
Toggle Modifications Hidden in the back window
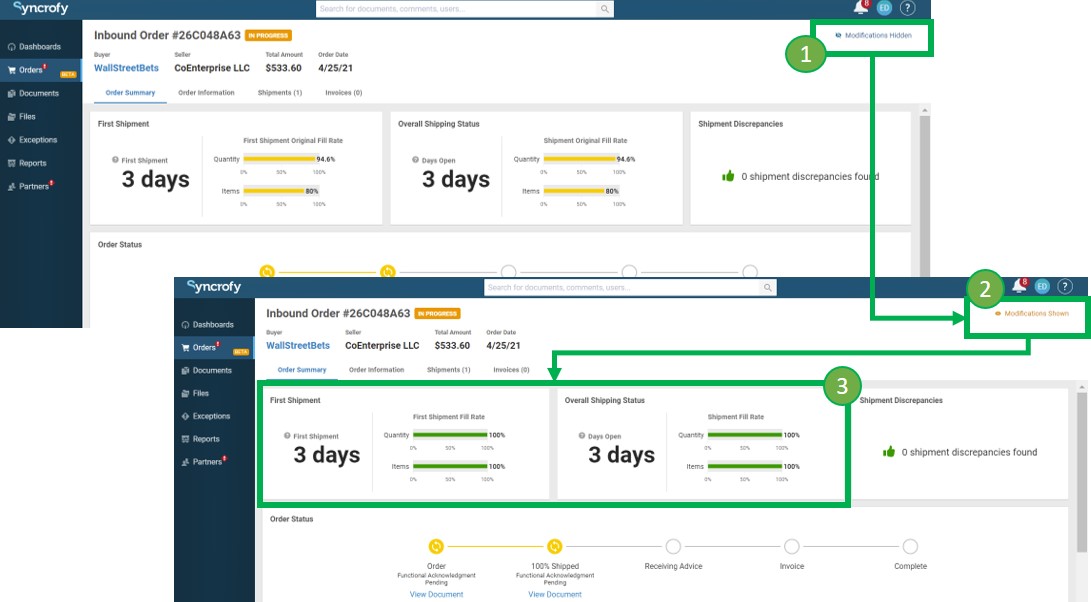pyautogui.click(x=873, y=35)
